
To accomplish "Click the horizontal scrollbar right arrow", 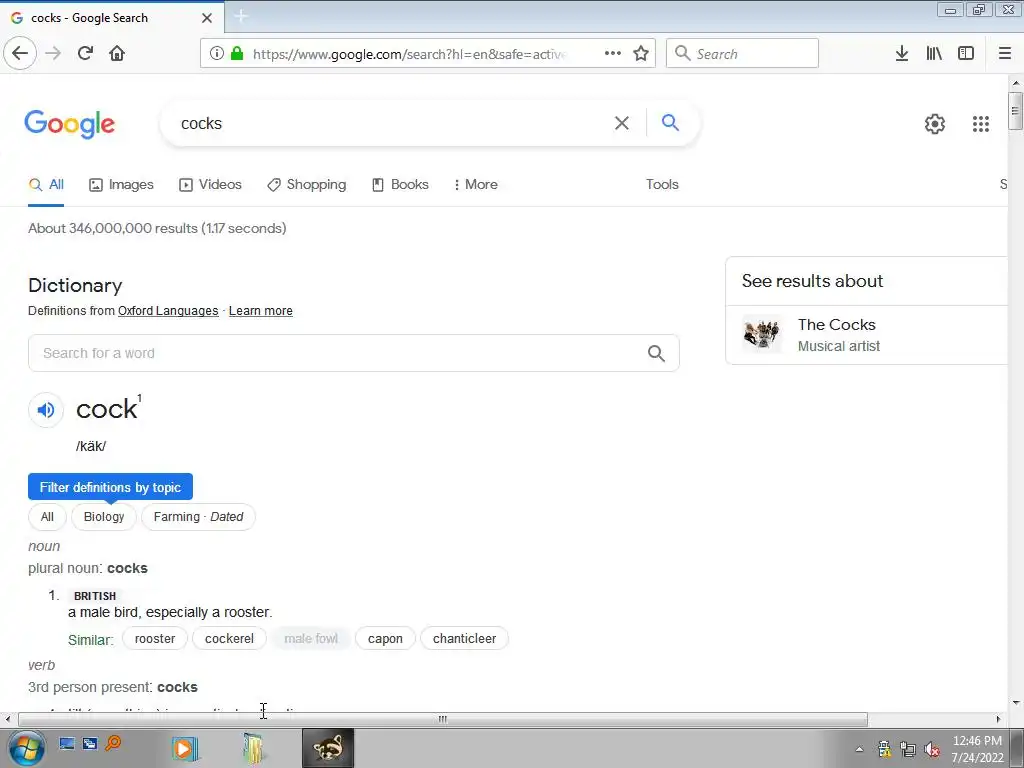I will pos(998,720).
